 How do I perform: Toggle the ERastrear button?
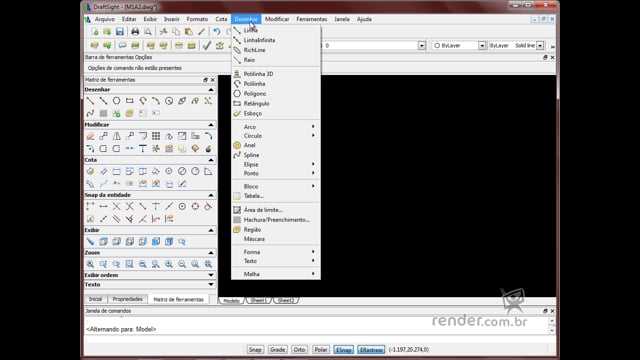pyautogui.click(x=371, y=349)
